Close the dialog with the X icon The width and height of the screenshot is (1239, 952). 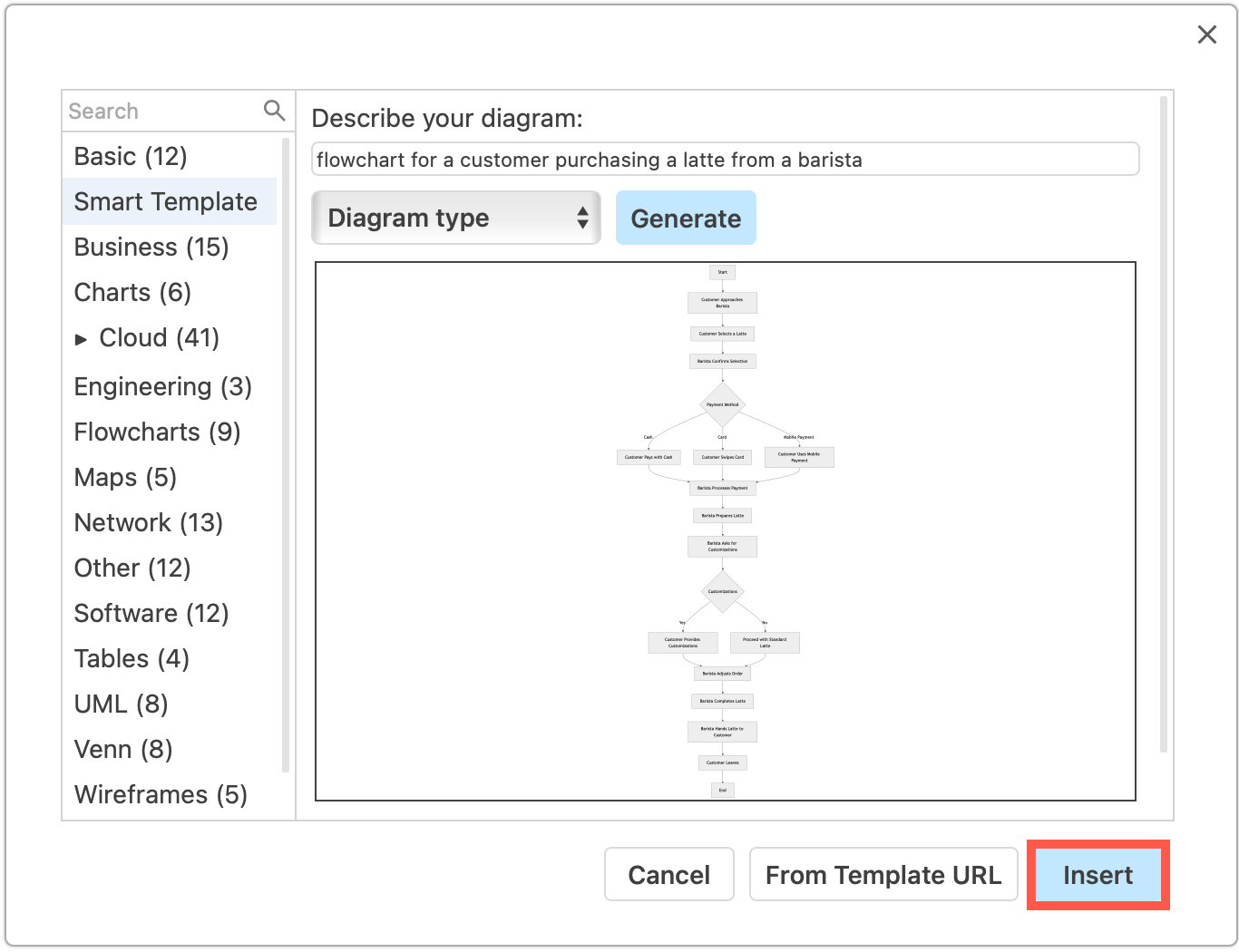1206,34
